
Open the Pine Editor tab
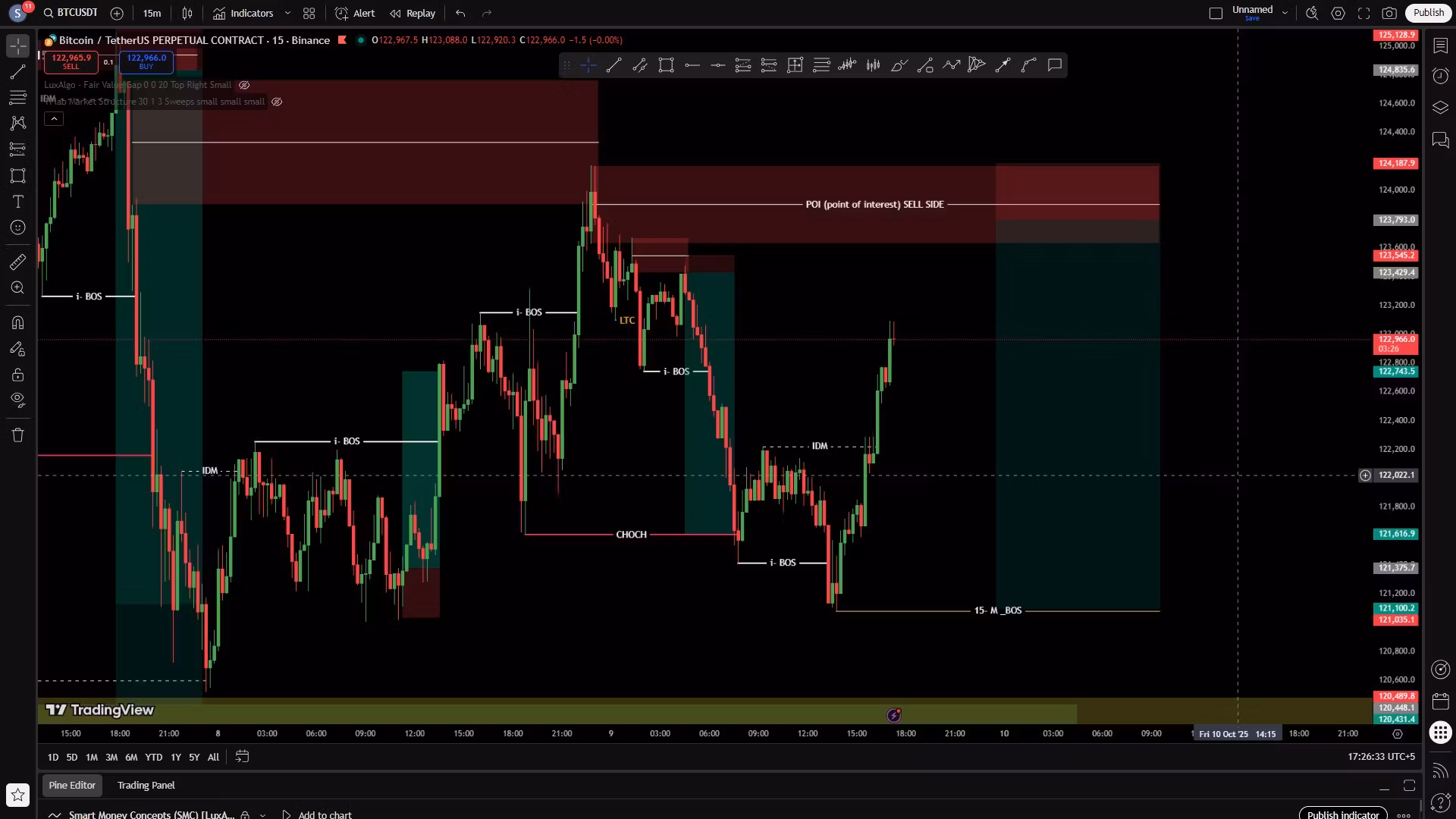click(72, 786)
